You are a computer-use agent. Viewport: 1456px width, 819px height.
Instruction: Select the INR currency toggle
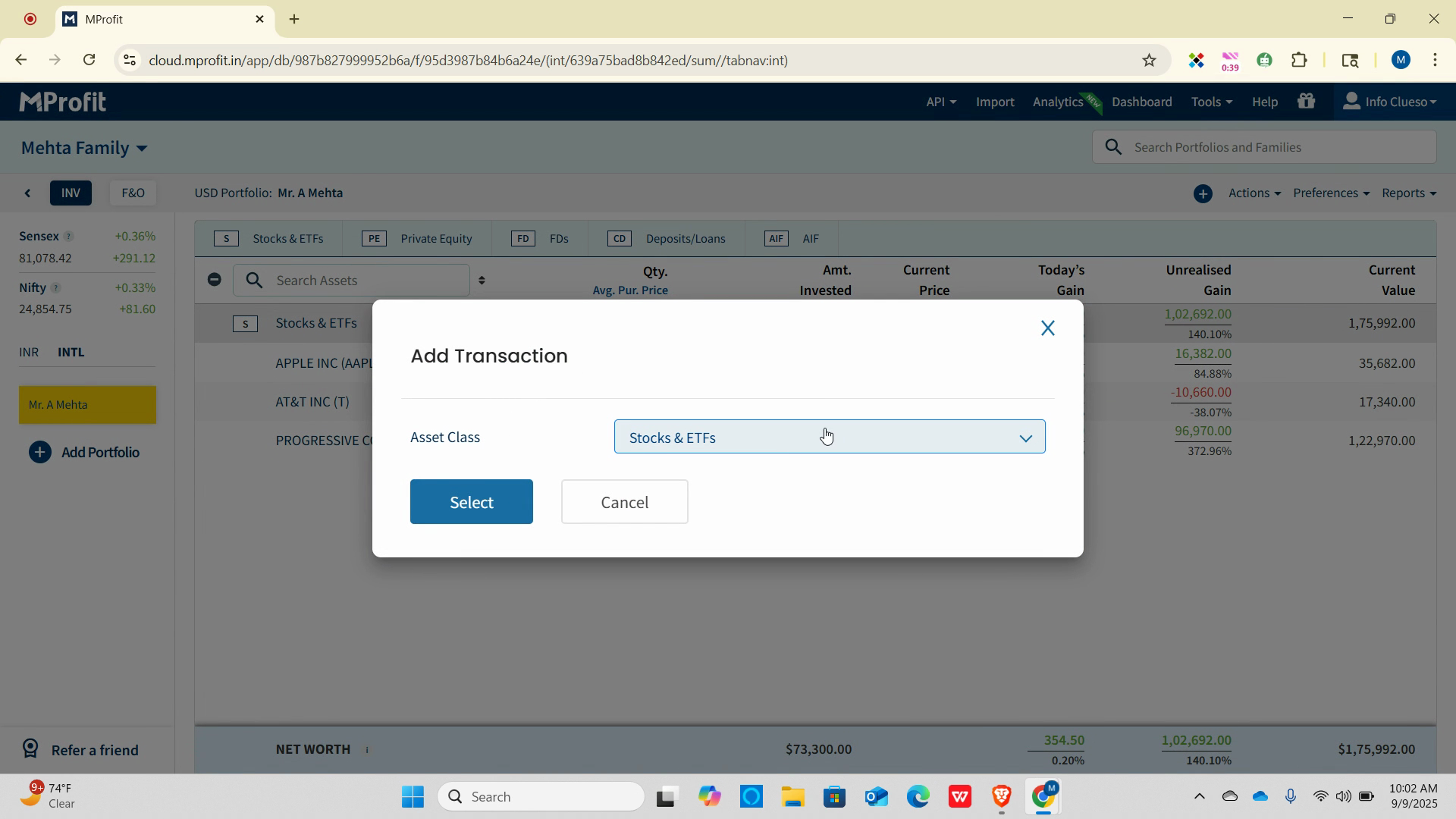(x=29, y=353)
